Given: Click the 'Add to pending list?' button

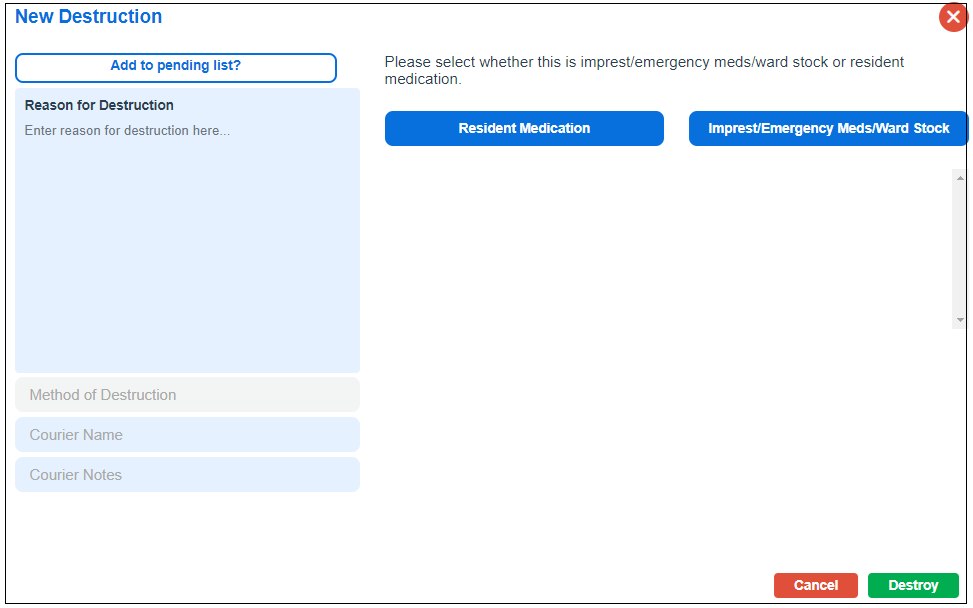Looking at the screenshot, I should pos(176,67).
